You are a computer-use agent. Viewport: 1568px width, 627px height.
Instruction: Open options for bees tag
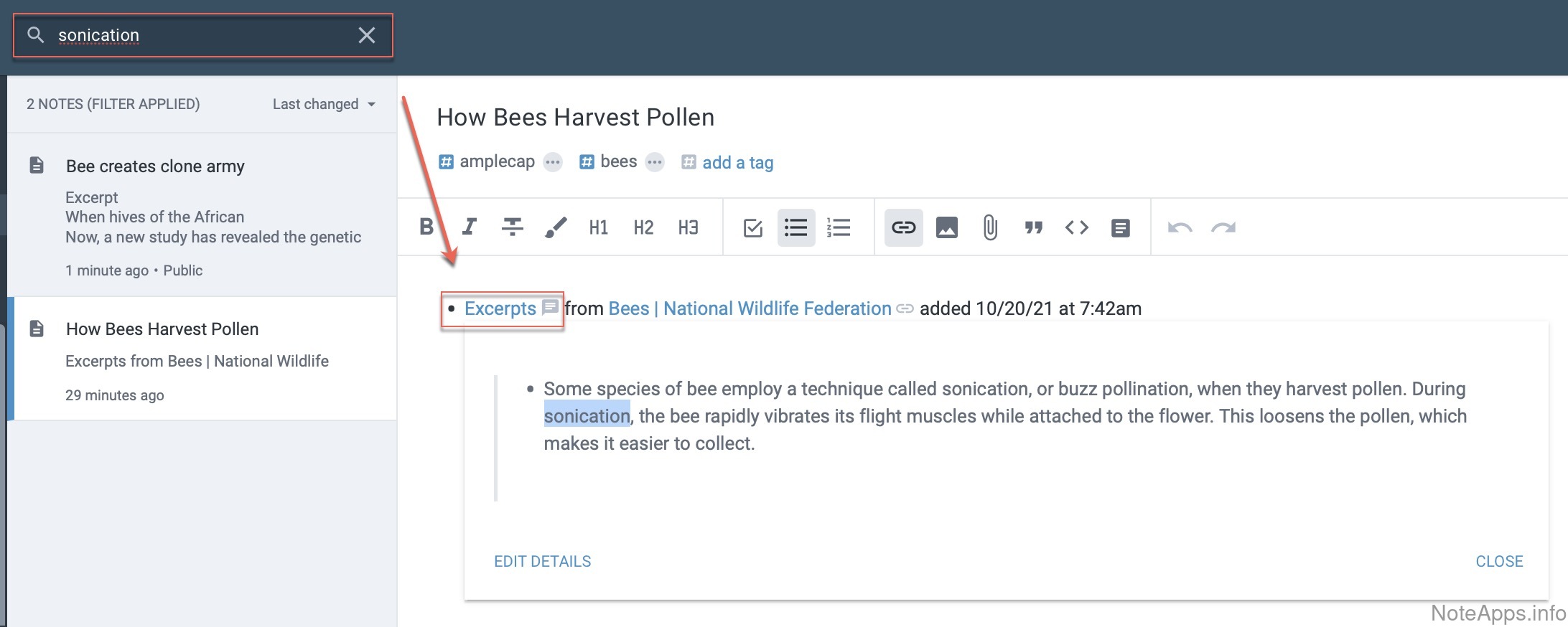pos(654,162)
